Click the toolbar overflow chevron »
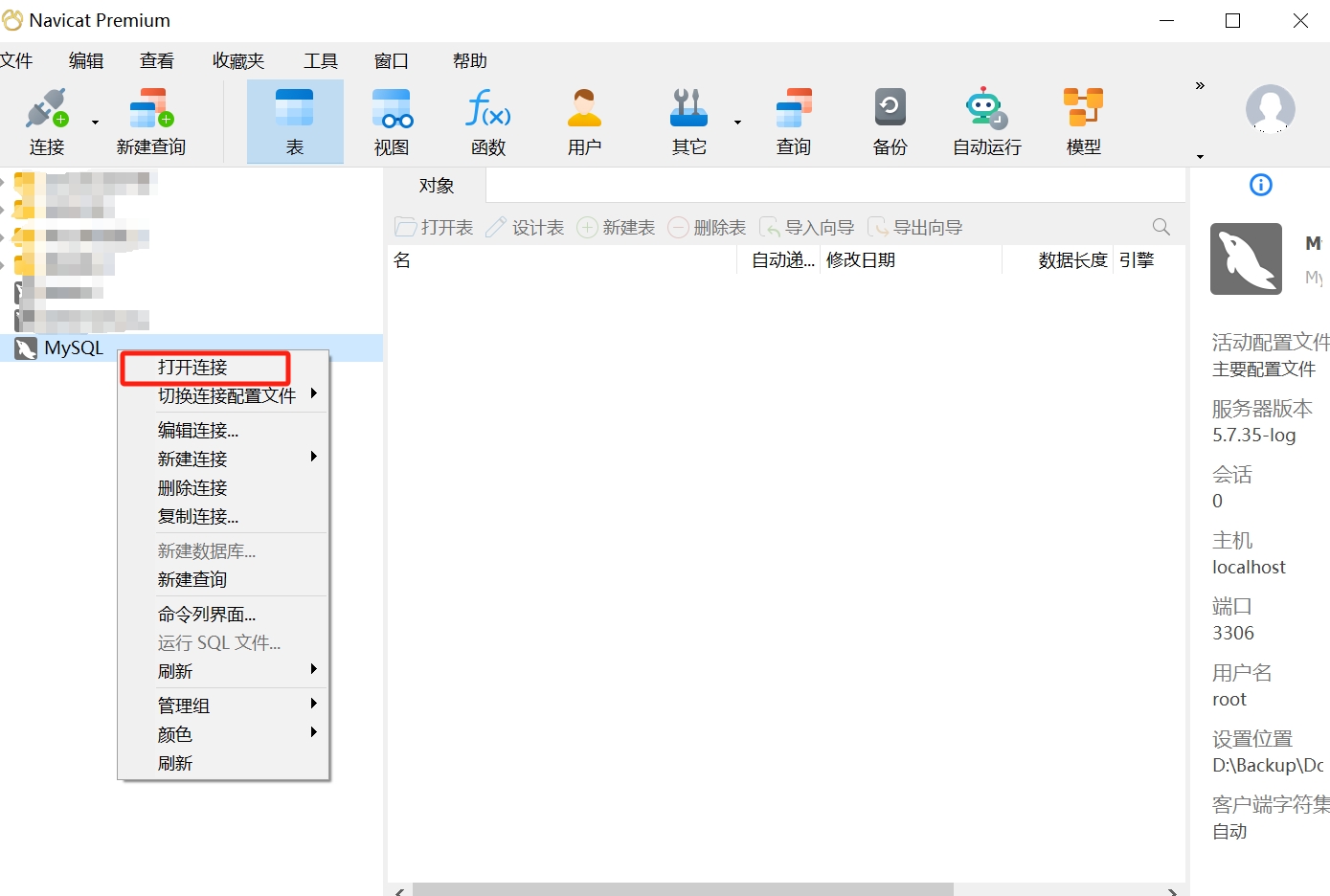This screenshot has height=896, width=1330. [1199, 84]
